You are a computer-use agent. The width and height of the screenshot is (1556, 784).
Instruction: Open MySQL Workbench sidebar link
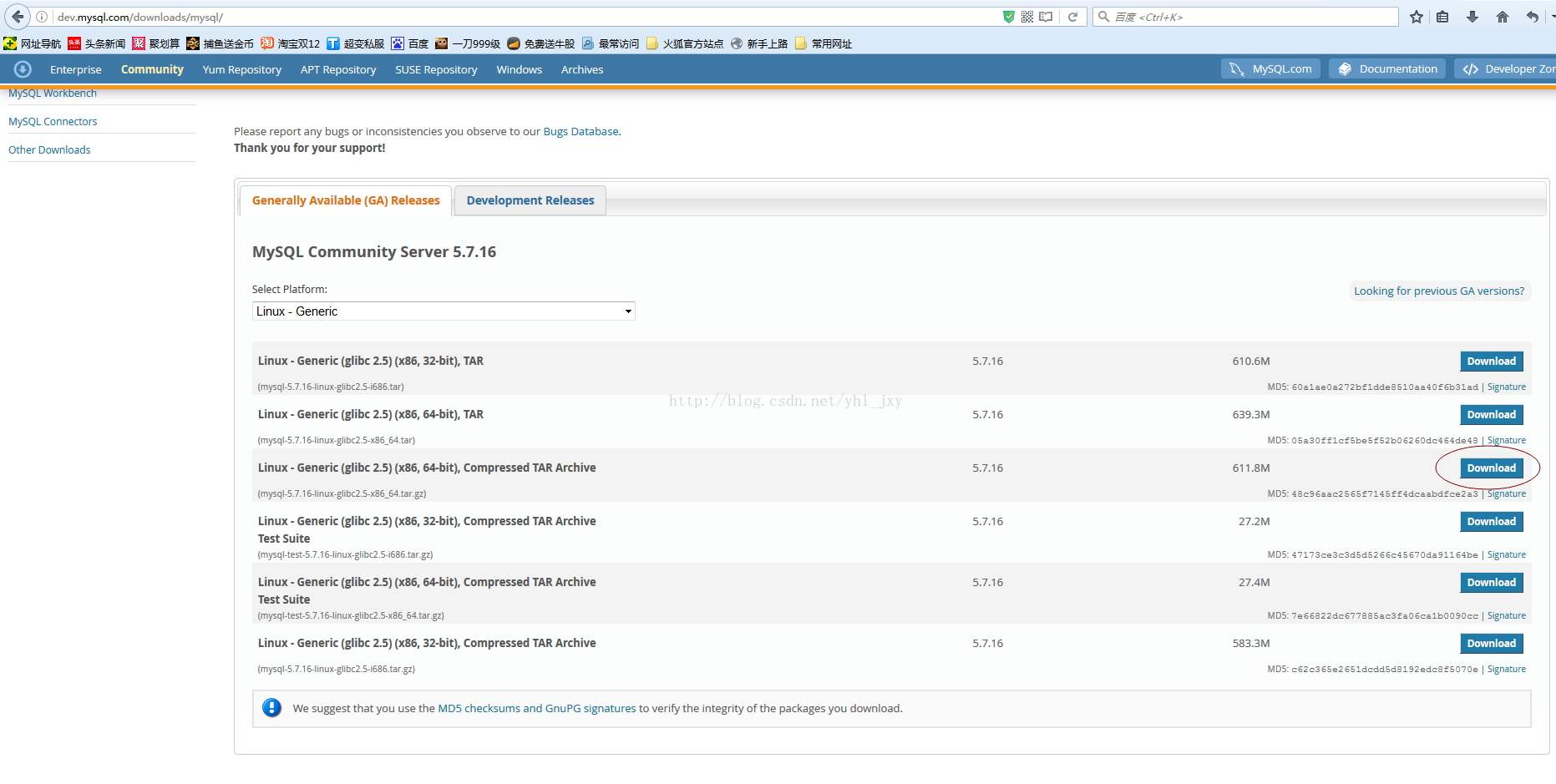[53, 94]
